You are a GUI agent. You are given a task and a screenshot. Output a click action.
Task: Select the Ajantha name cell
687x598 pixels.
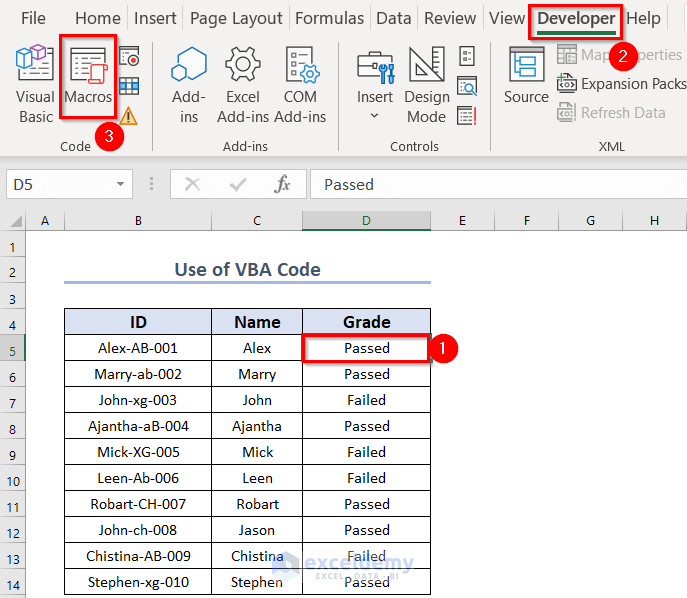pyautogui.click(x=257, y=426)
